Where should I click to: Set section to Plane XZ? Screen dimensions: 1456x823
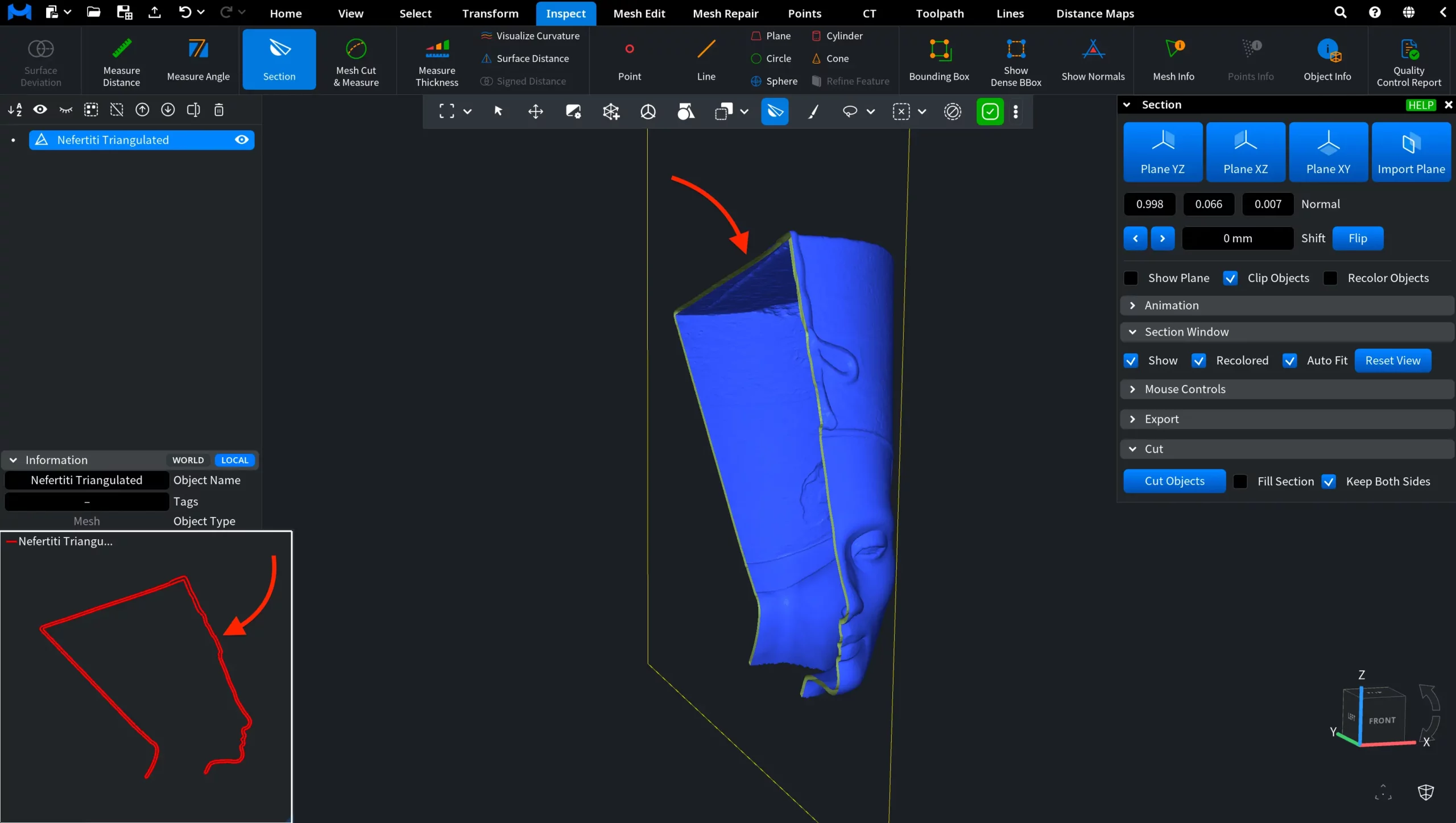point(1246,152)
